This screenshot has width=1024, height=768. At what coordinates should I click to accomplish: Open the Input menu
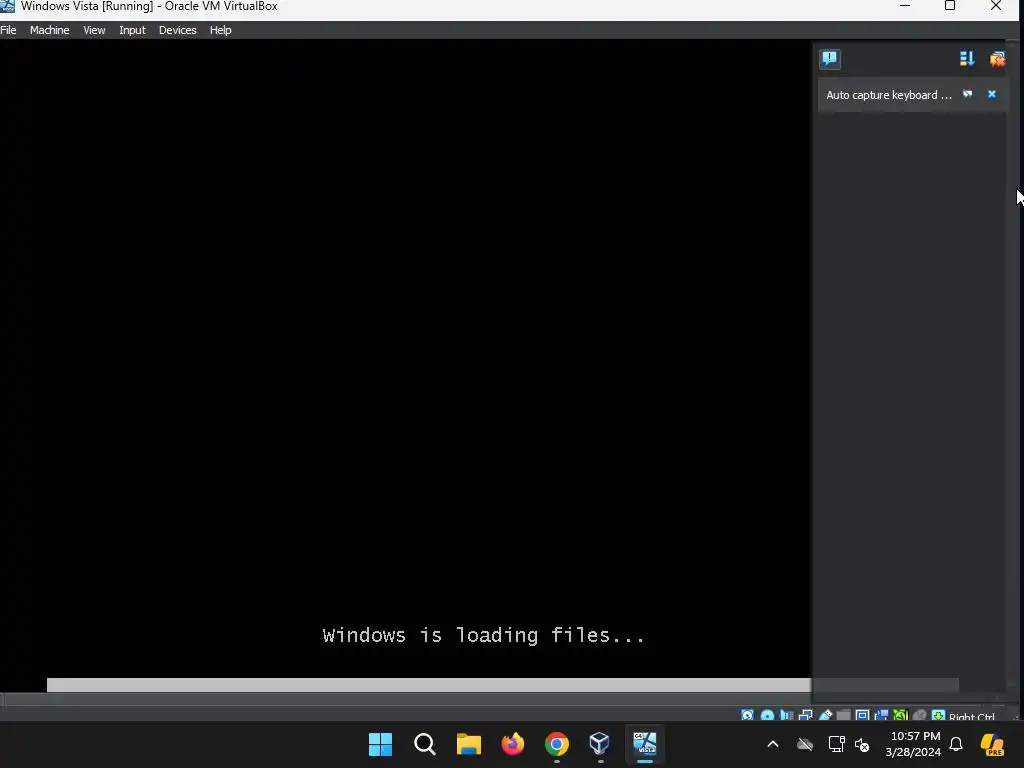[x=132, y=30]
